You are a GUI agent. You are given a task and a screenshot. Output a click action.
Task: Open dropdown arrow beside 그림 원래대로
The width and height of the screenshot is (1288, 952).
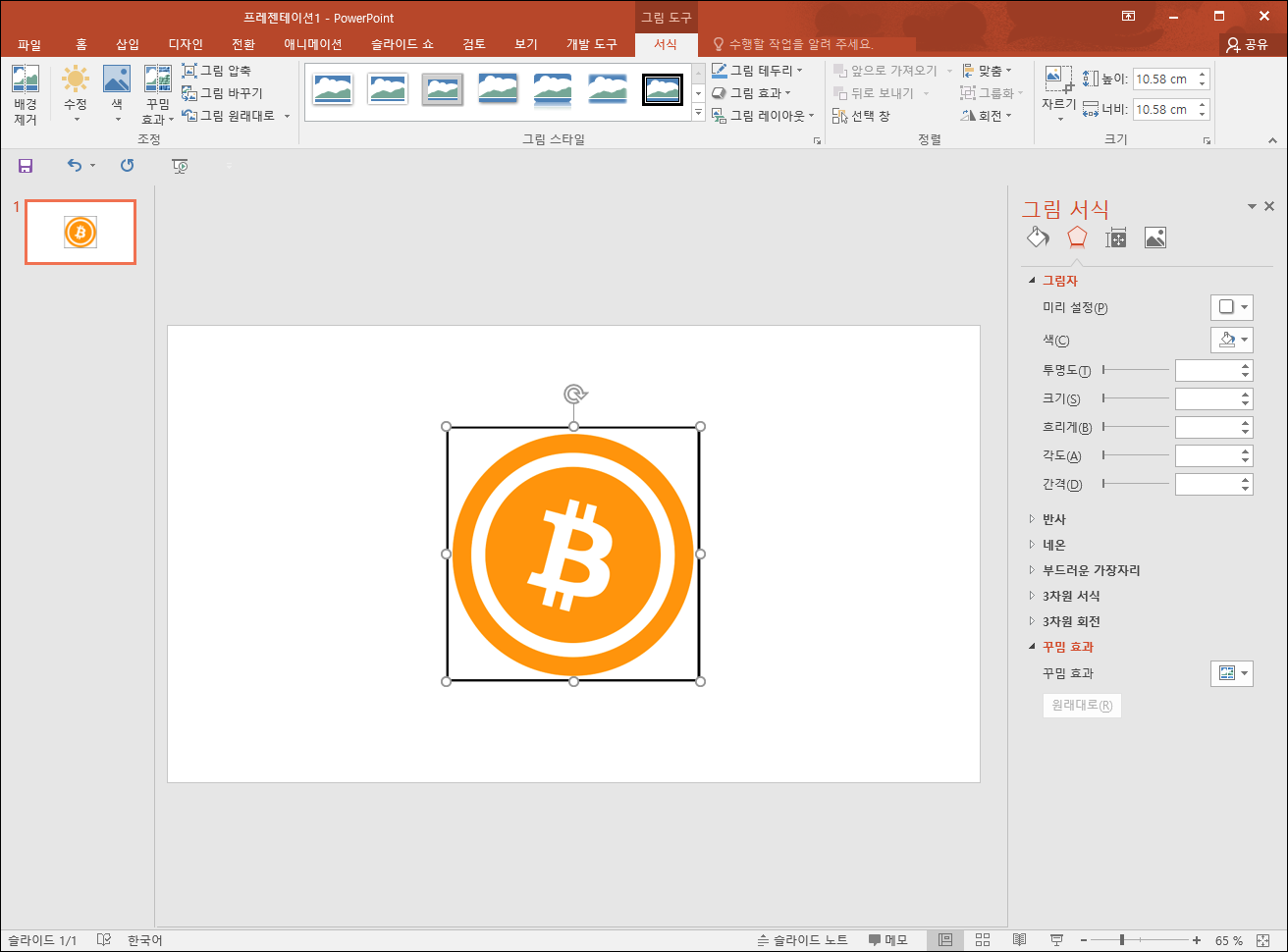point(288,116)
